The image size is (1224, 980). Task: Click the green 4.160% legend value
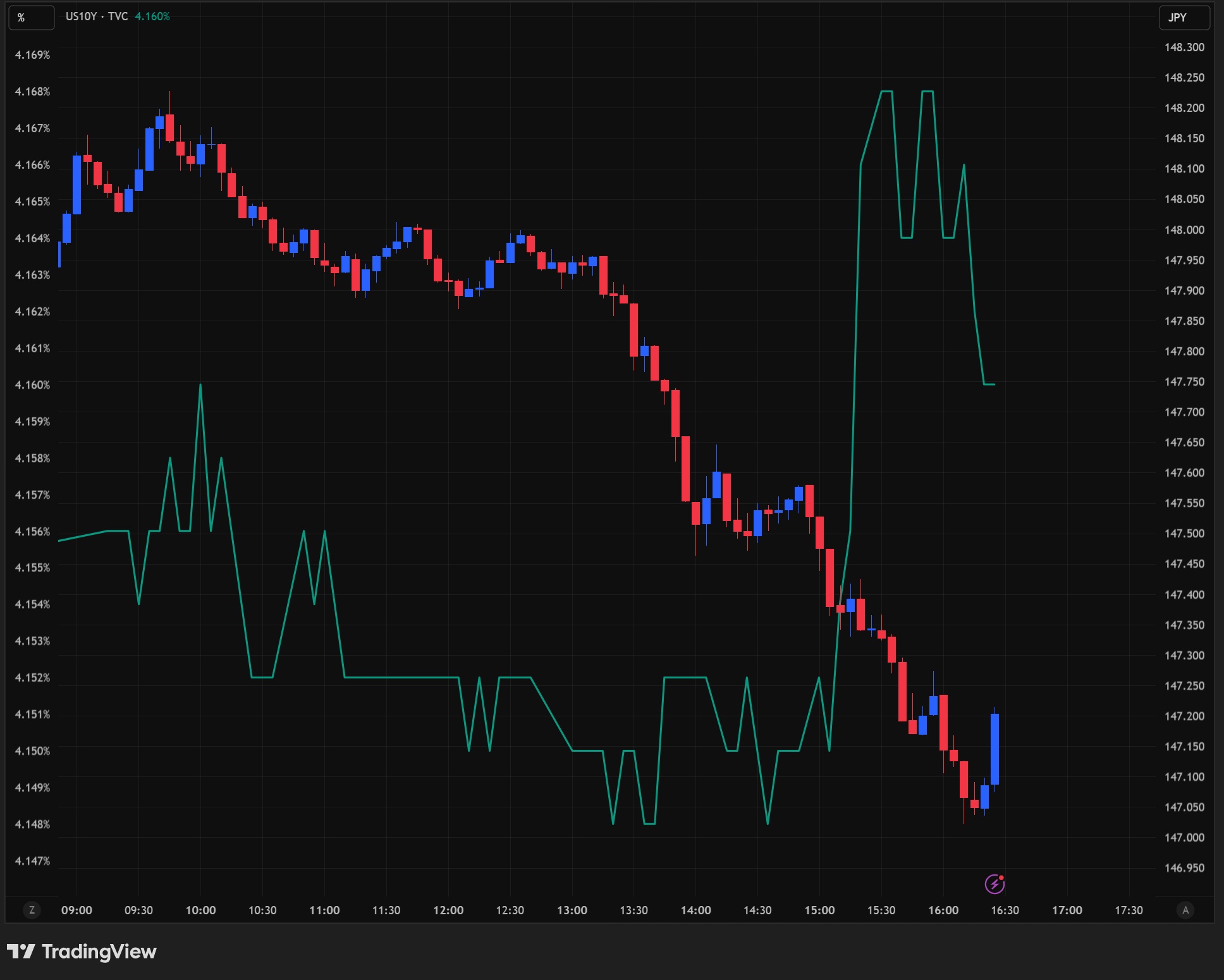click(152, 16)
